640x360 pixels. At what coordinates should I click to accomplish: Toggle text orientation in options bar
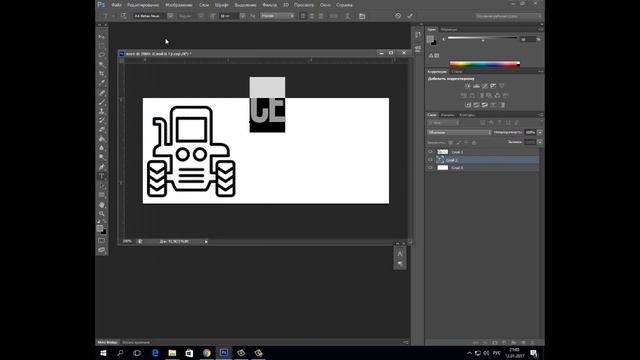coord(124,16)
